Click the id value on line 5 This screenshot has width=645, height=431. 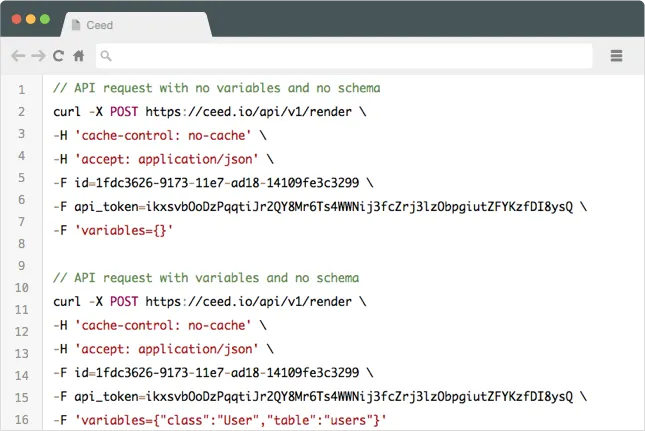pyautogui.click(x=227, y=183)
